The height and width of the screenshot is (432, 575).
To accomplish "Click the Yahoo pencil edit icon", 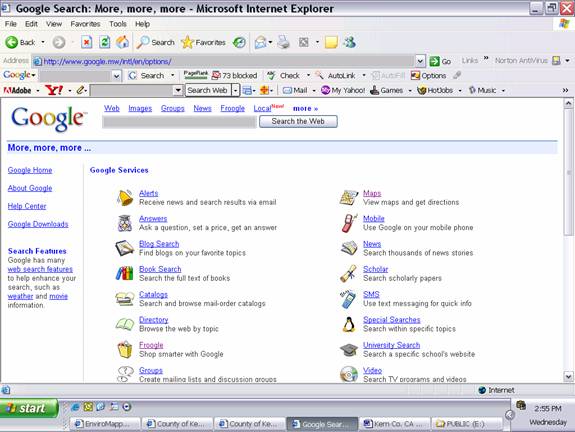I will click(x=81, y=90).
